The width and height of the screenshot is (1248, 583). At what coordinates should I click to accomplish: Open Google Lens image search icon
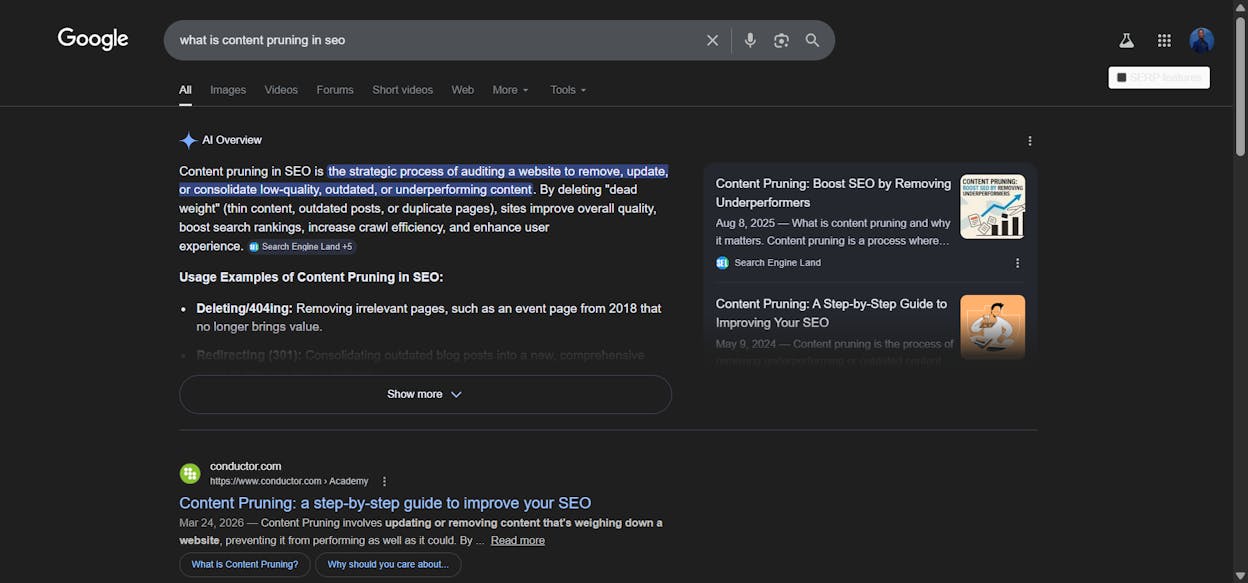[x=781, y=40]
